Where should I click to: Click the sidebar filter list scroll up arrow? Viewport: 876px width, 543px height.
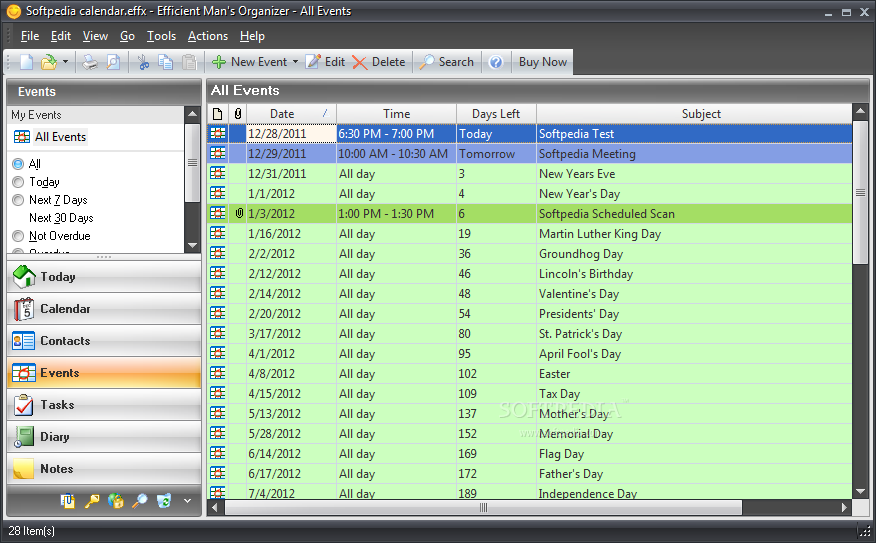(x=193, y=114)
